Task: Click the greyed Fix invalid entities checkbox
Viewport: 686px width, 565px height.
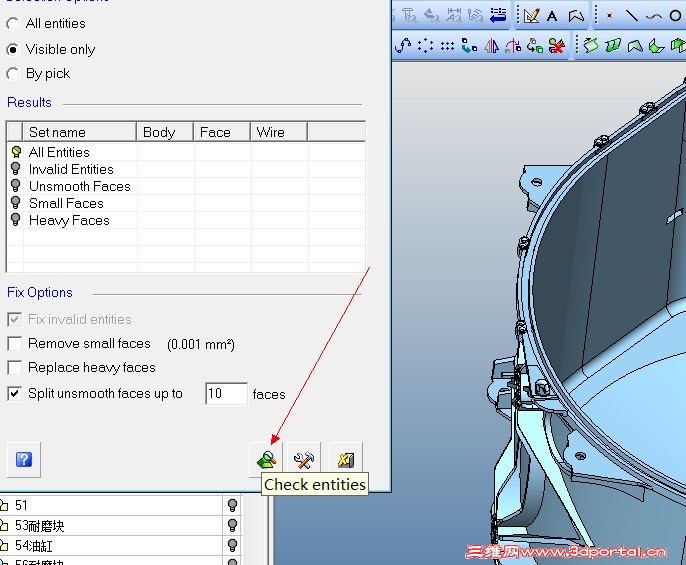Action: pos(14,319)
